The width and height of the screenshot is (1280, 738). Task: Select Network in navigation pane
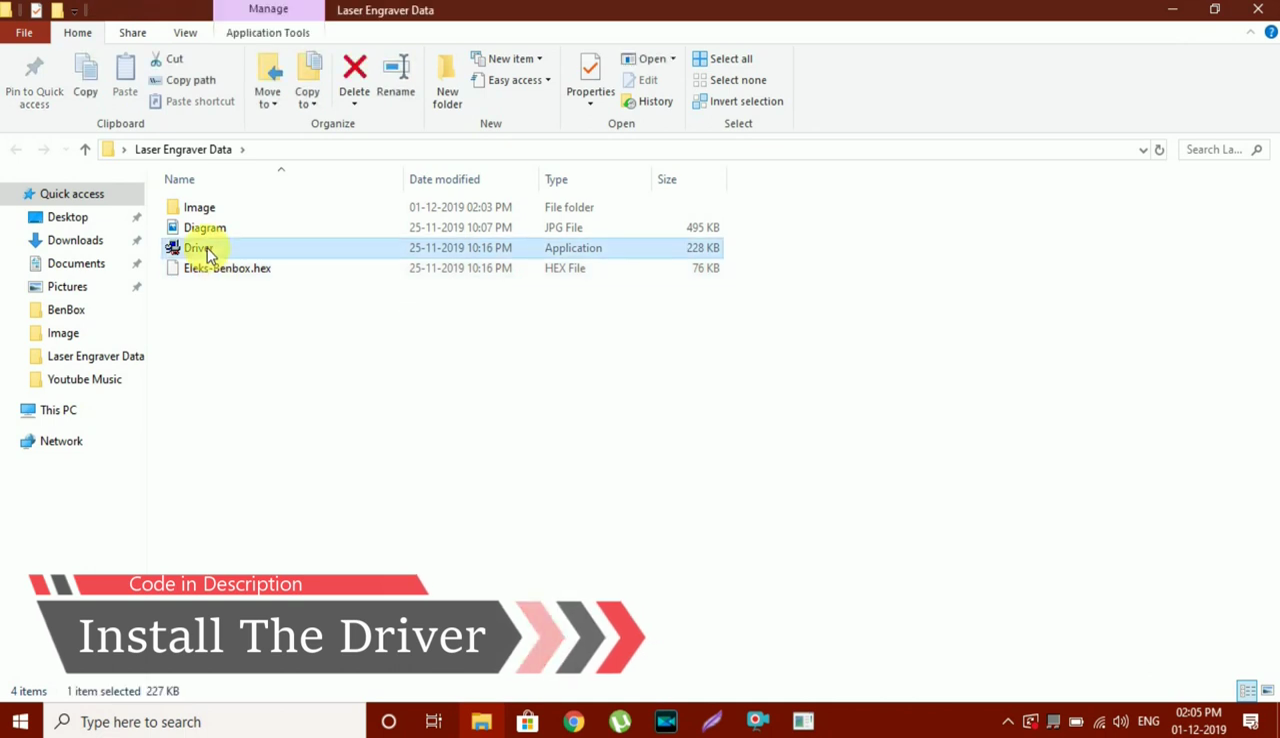(61, 441)
